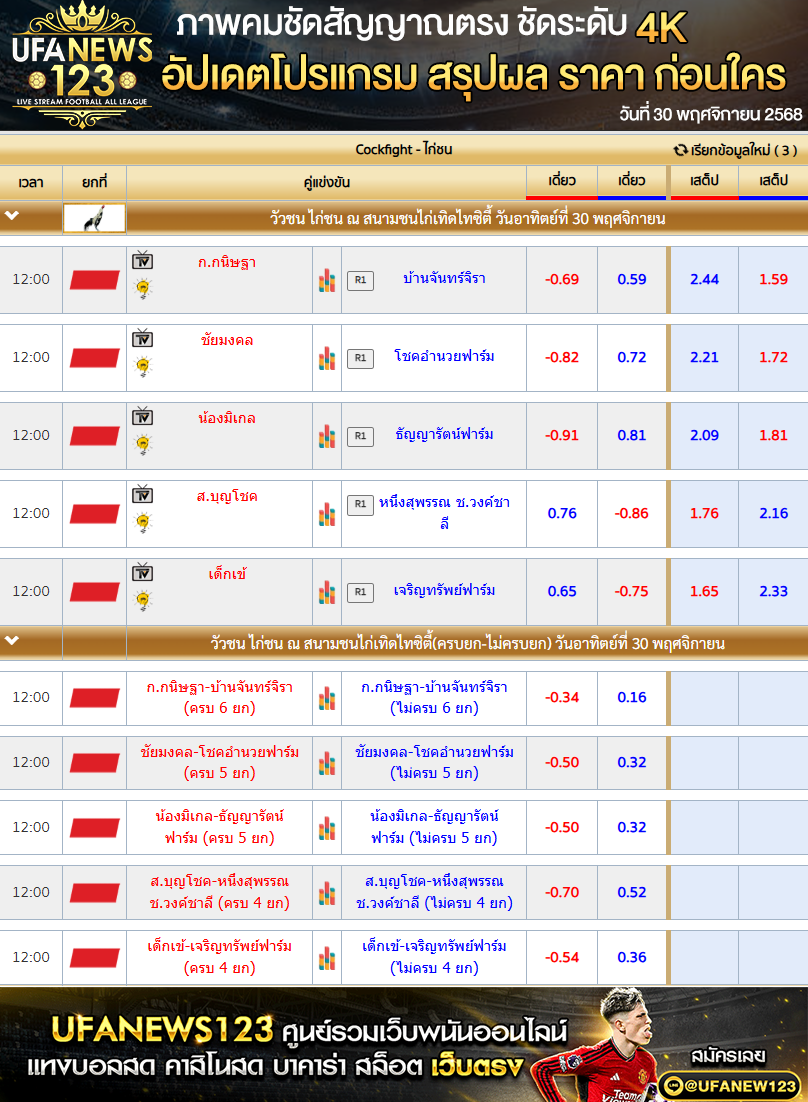
Task: Click the rooster thumbnail in the section header
Action: point(94,218)
